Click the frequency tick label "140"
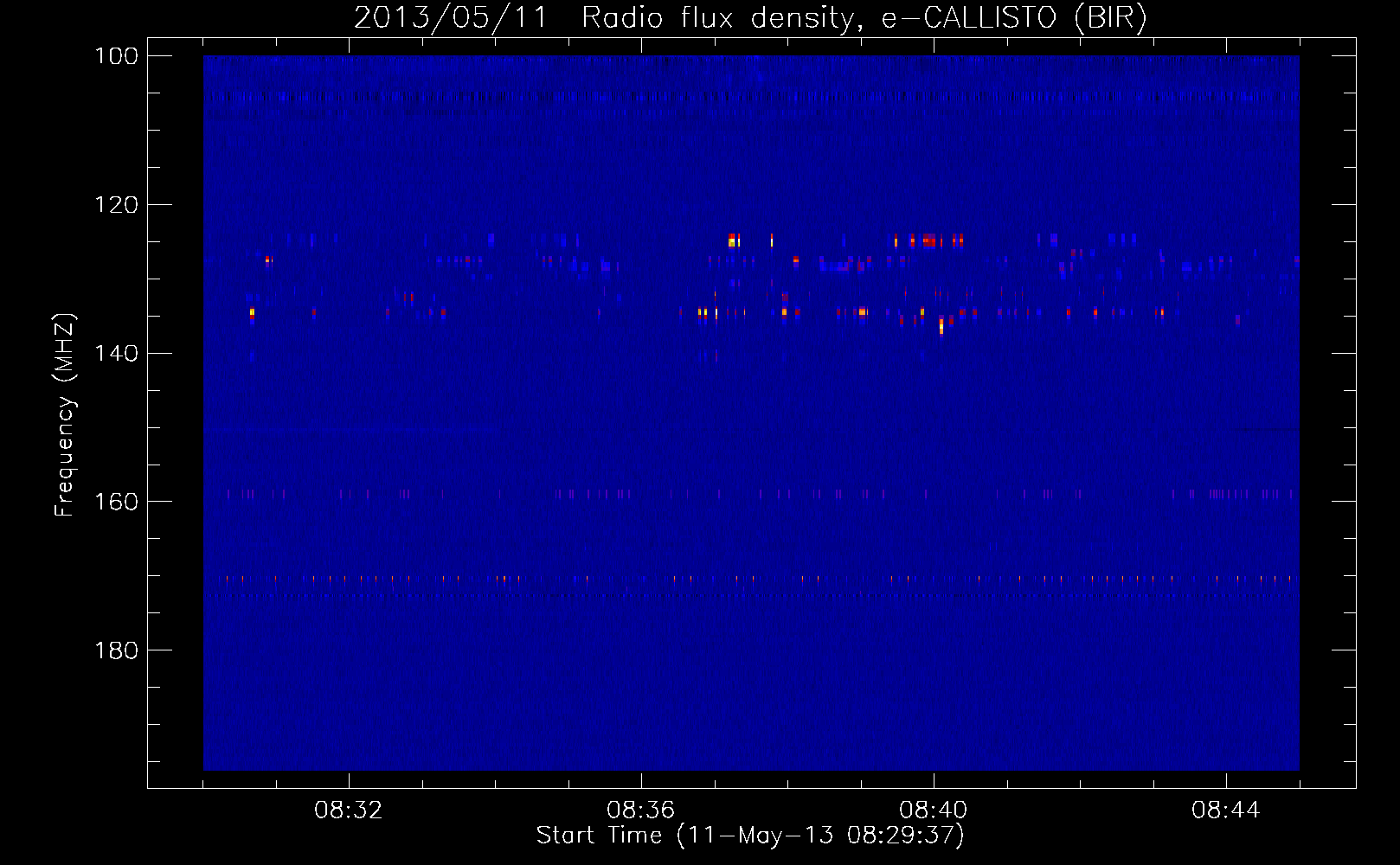Image resolution: width=1400 pixels, height=865 pixels. (116, 354)
